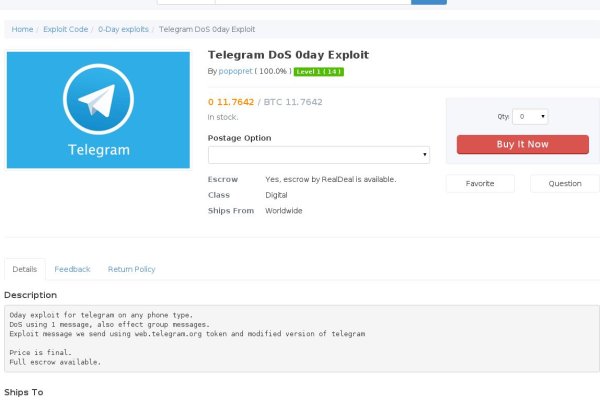The height and width of the screenshot is (400, 600).
Task: Click the blue search button at top
Action: (x=429, y=2)
